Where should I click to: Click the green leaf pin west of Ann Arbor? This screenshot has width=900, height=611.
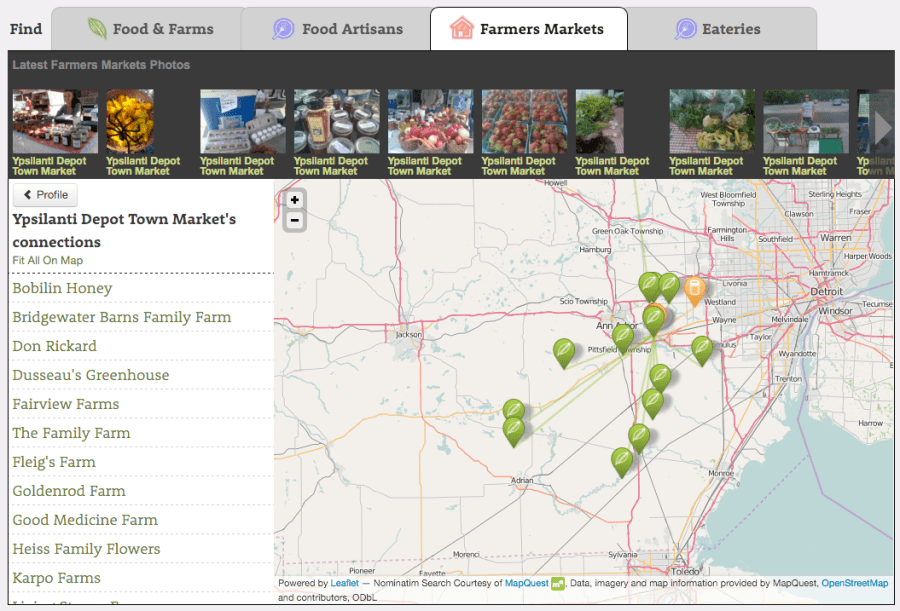[x=564, y=352]
